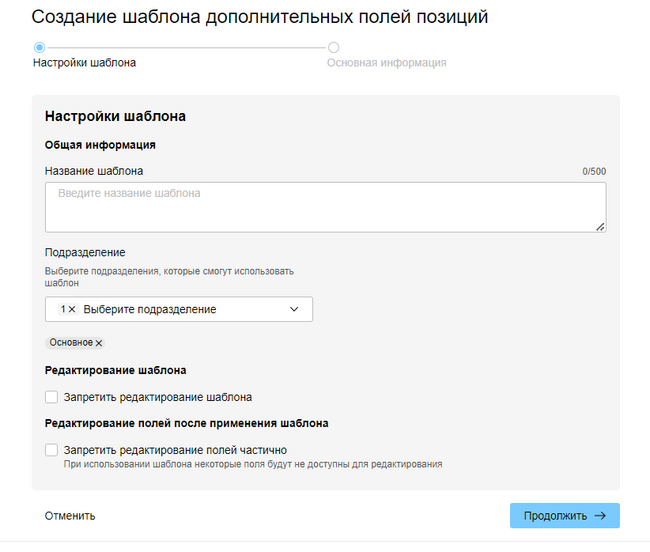Open the "Настройки шаблона" step label
This screenshot has height=552, width=650.
click(x=84, y=63)
